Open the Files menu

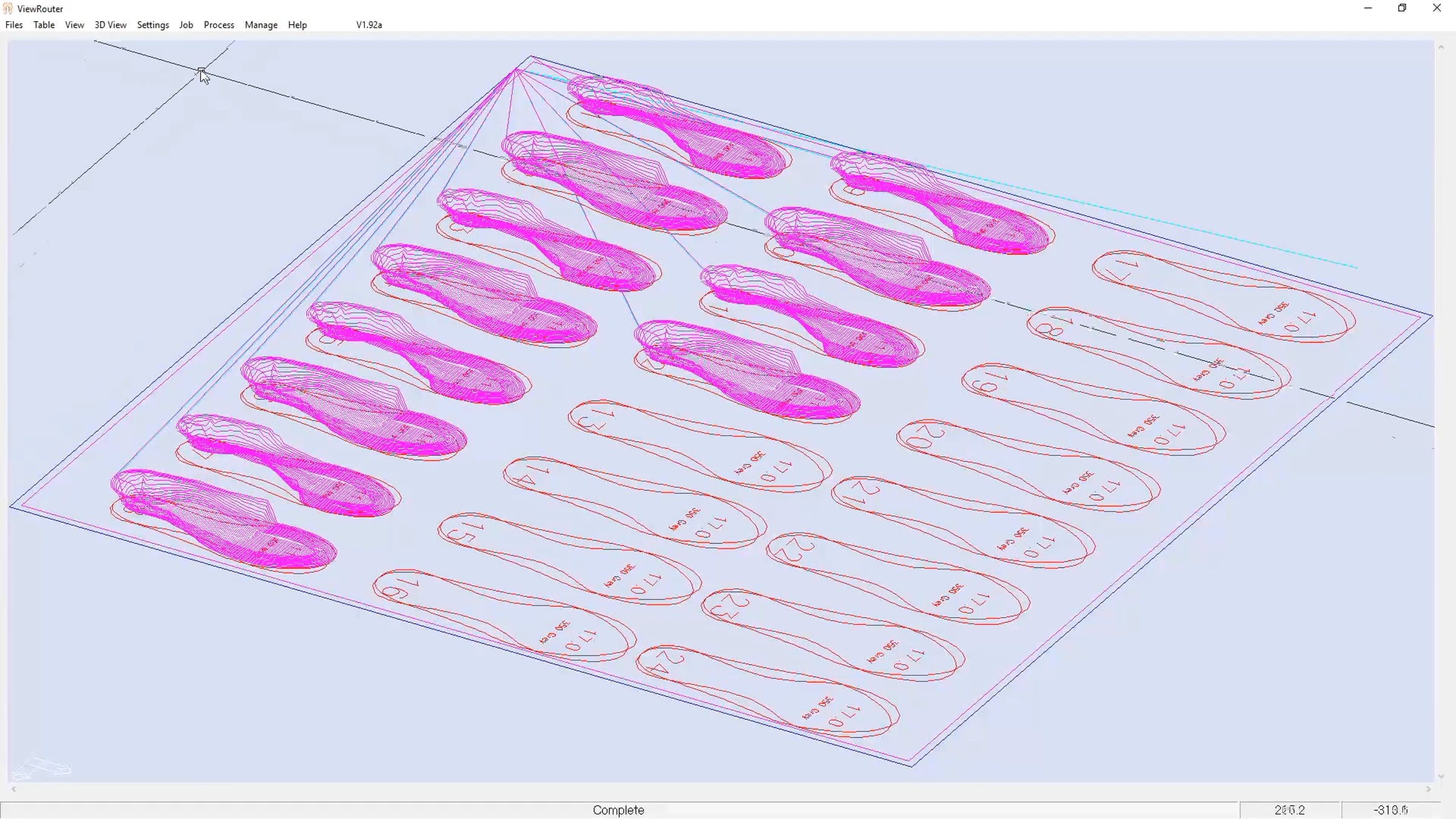click(14, 25)
